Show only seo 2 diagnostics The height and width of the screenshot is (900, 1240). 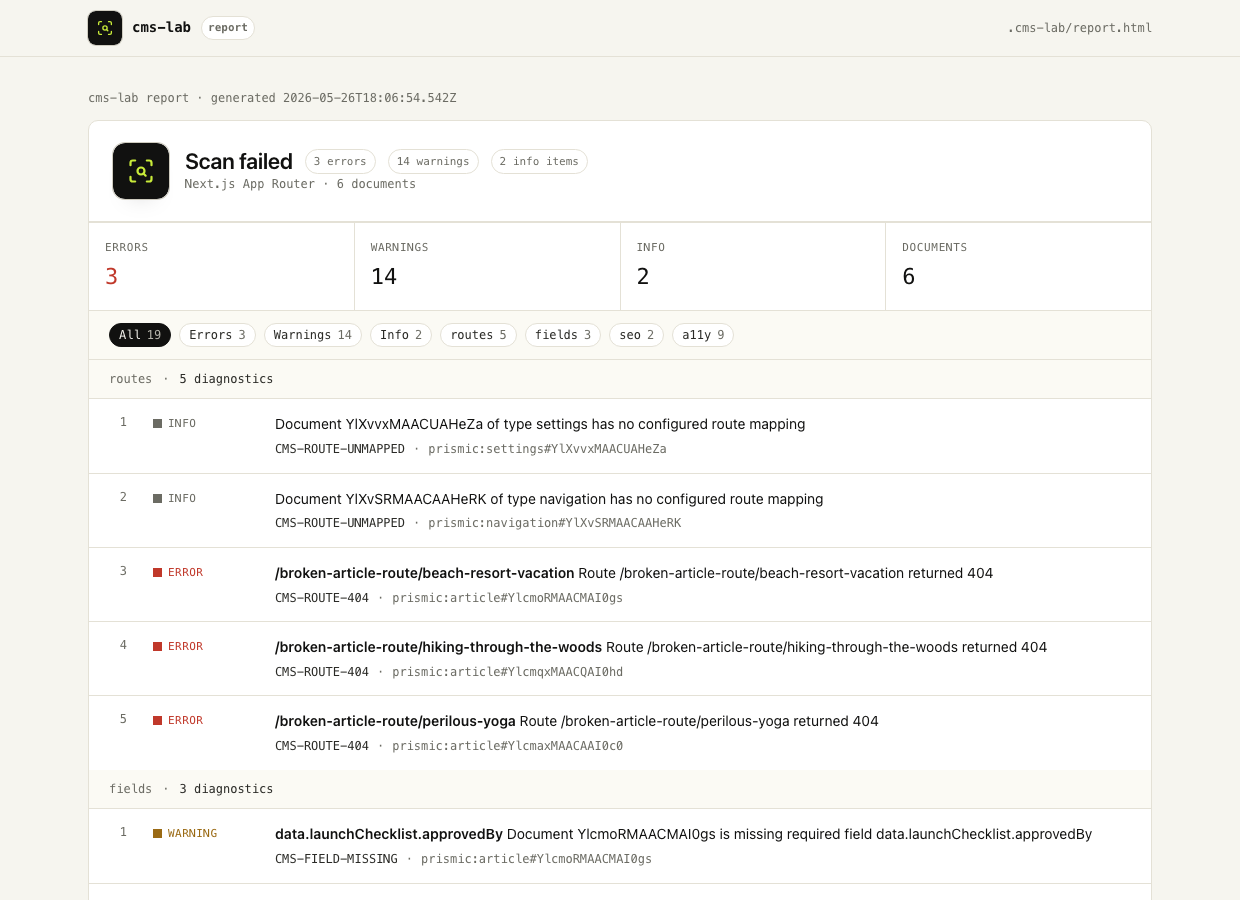[x=636, y=335]
